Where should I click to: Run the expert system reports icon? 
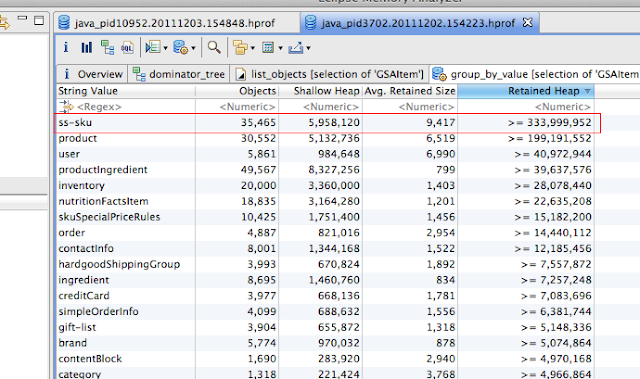coord(153,48)
